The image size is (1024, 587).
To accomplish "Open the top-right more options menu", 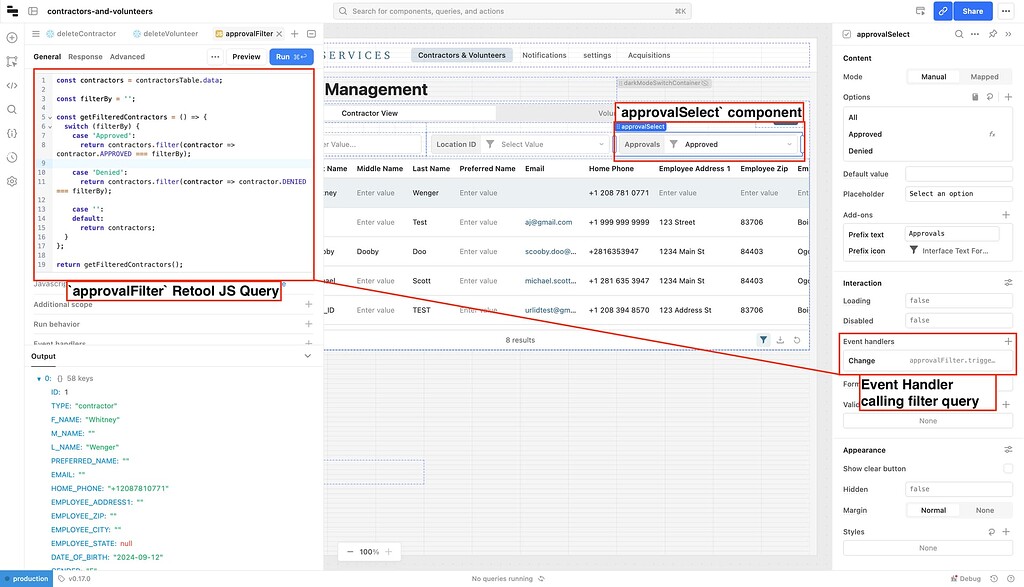I will click(x=1006, y=11).
